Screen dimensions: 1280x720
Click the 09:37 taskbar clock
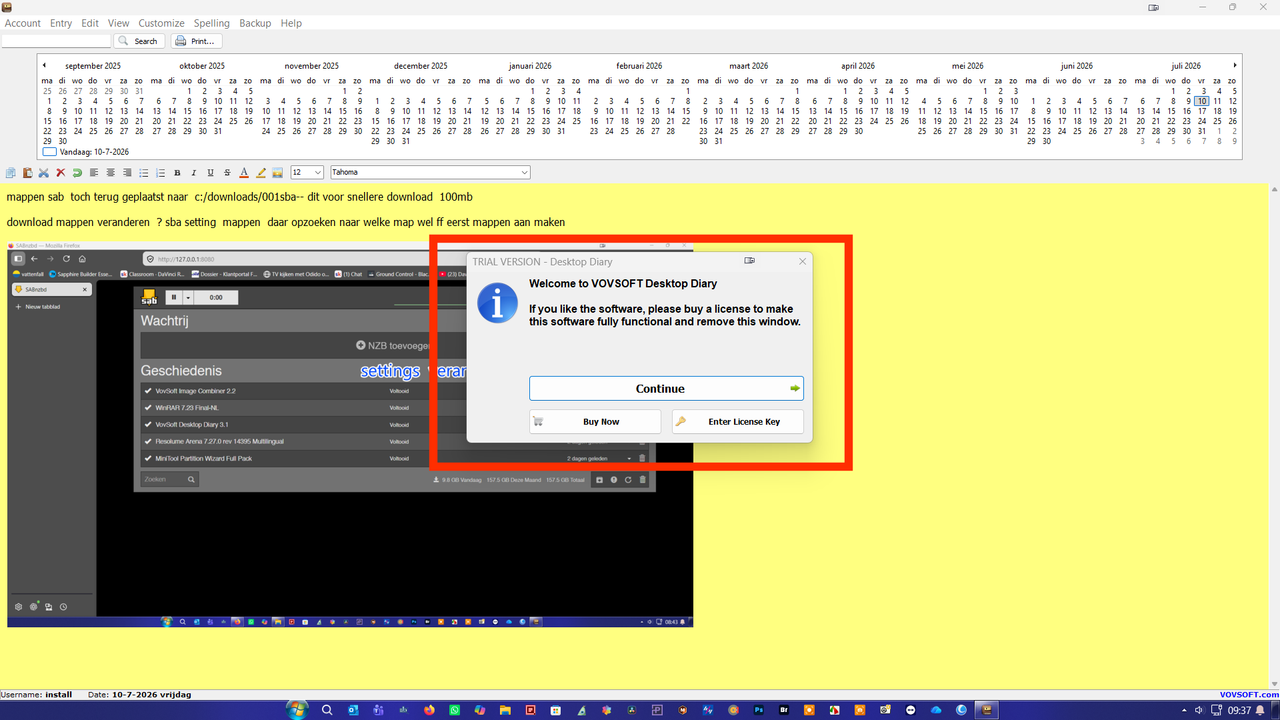click(1239, 710)
